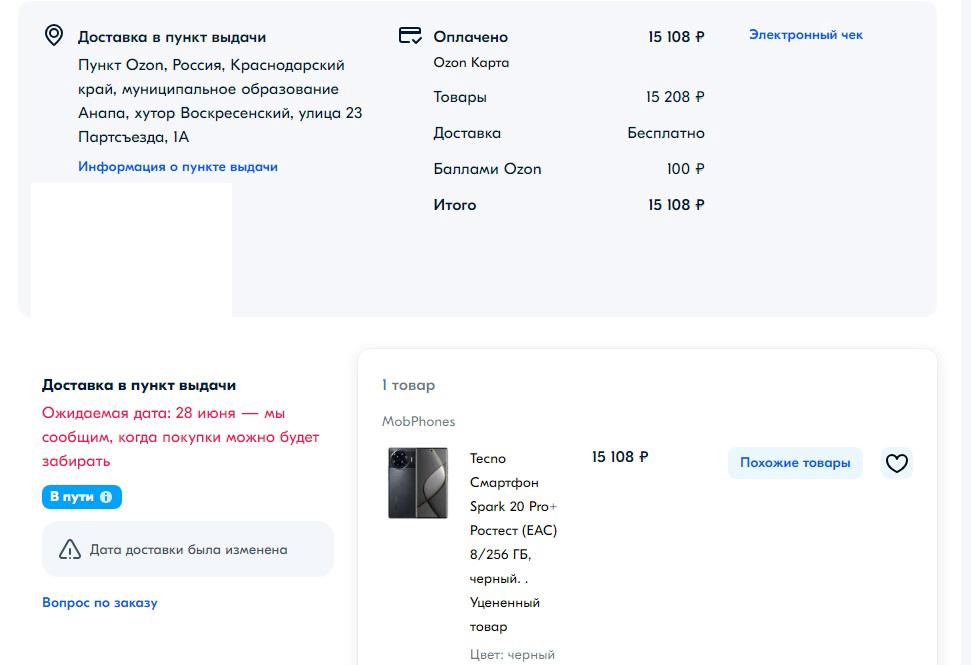The image size is (971, 665).
Task: Open the Электронный чек link
Action: point(805,35)
